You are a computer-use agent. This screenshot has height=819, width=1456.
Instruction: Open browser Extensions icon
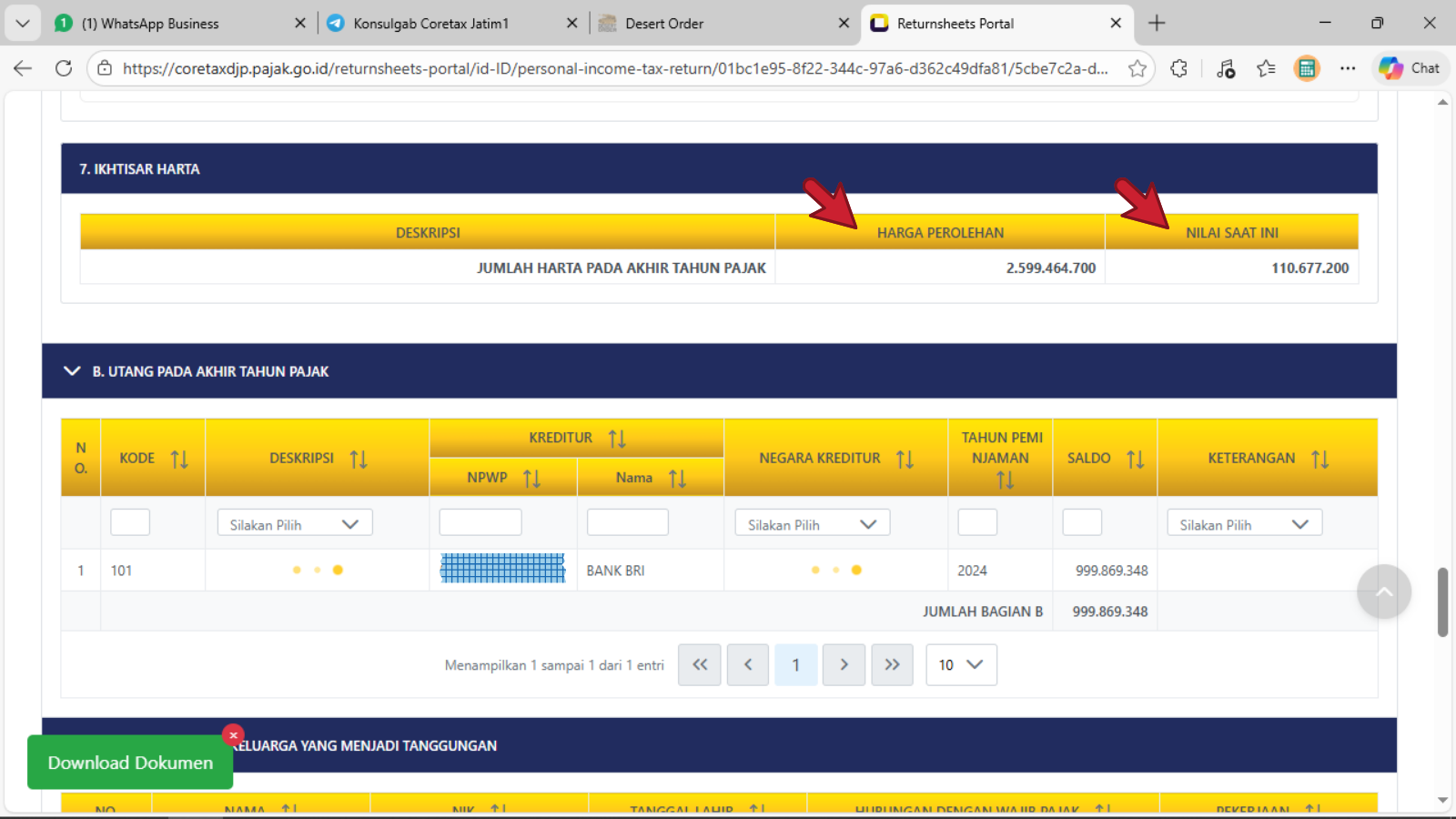pyautogui.click(x=1179, y=68)
